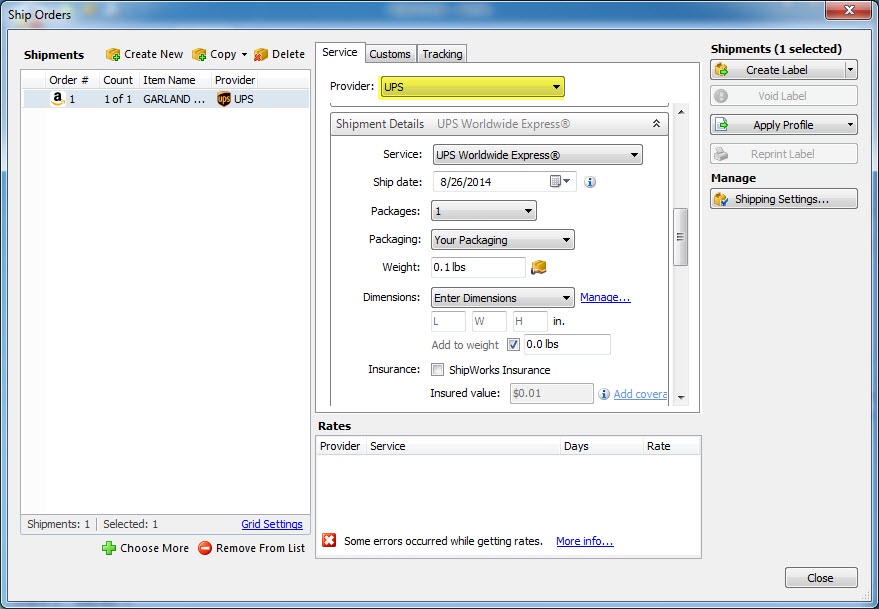The width and height of the screenshot is (879, 609).
Task: Collapse the Shipment Details section
Action: click(656, 124)
